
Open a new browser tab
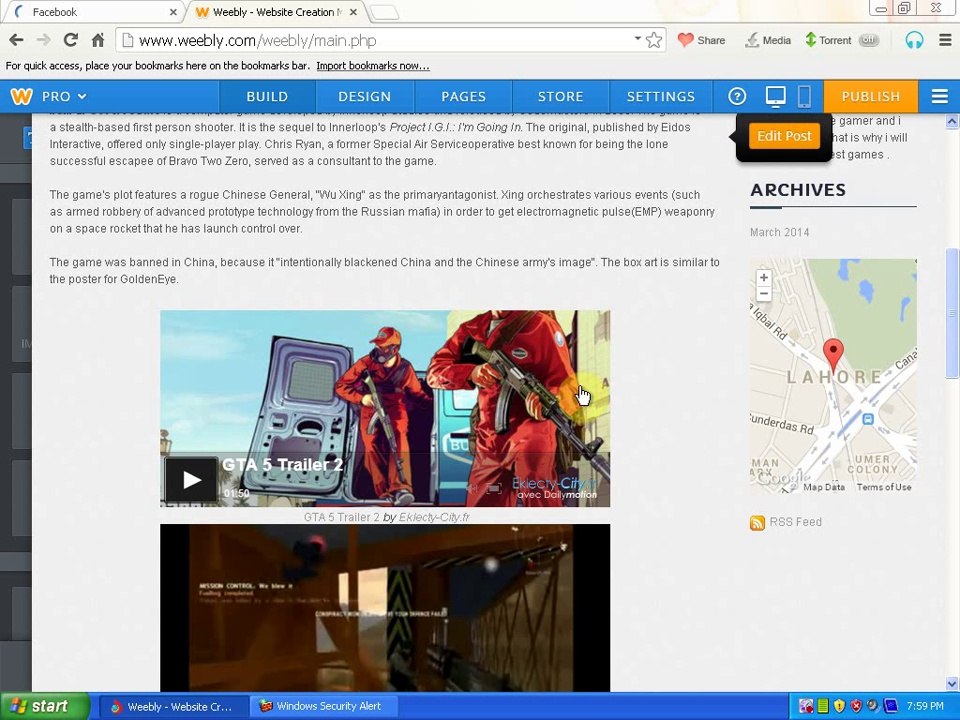(x=384, y=12)
